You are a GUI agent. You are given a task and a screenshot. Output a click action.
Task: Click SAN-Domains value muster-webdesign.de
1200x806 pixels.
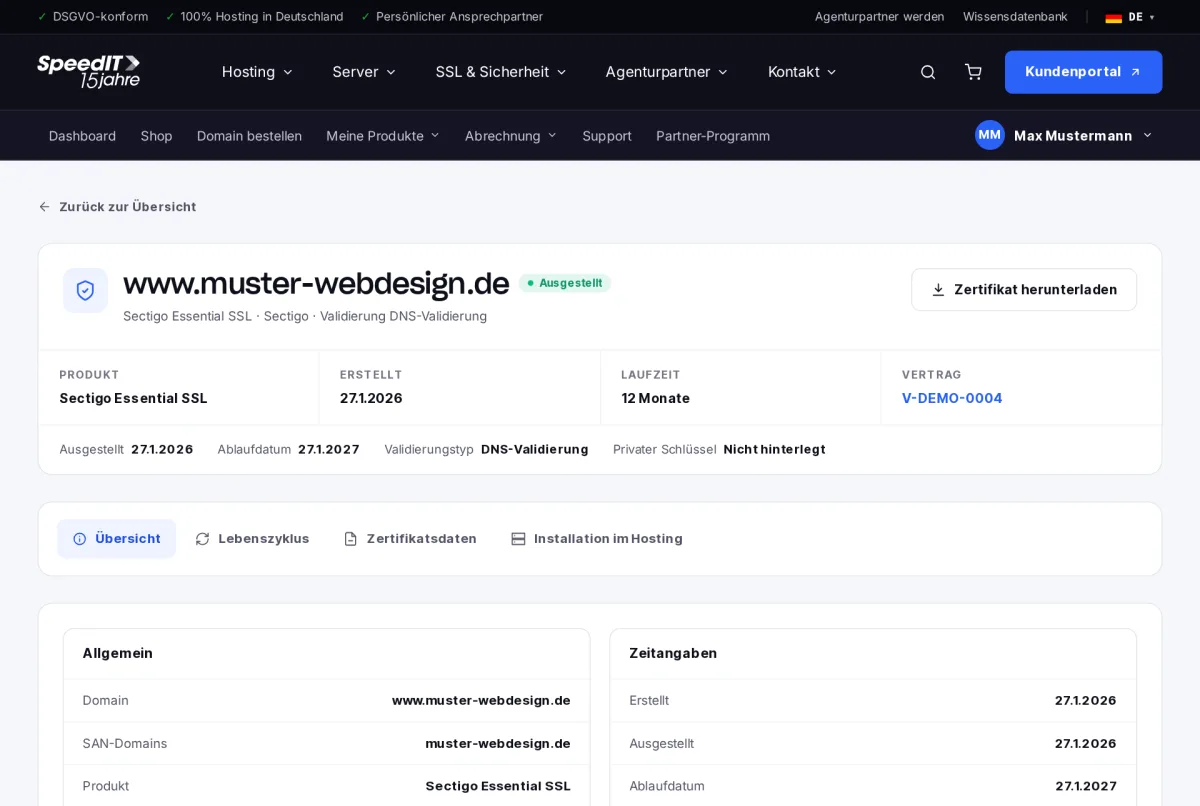point(498,743)
